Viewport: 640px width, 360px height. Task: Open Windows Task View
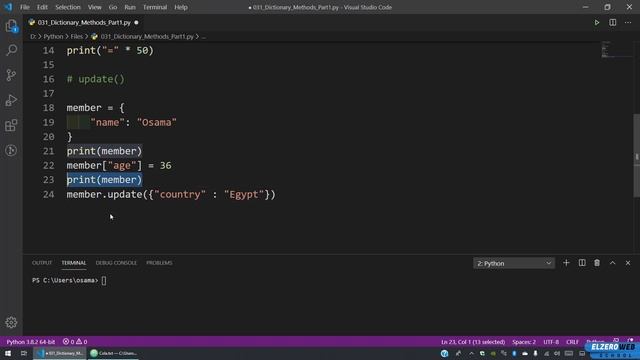coord(24,353)
